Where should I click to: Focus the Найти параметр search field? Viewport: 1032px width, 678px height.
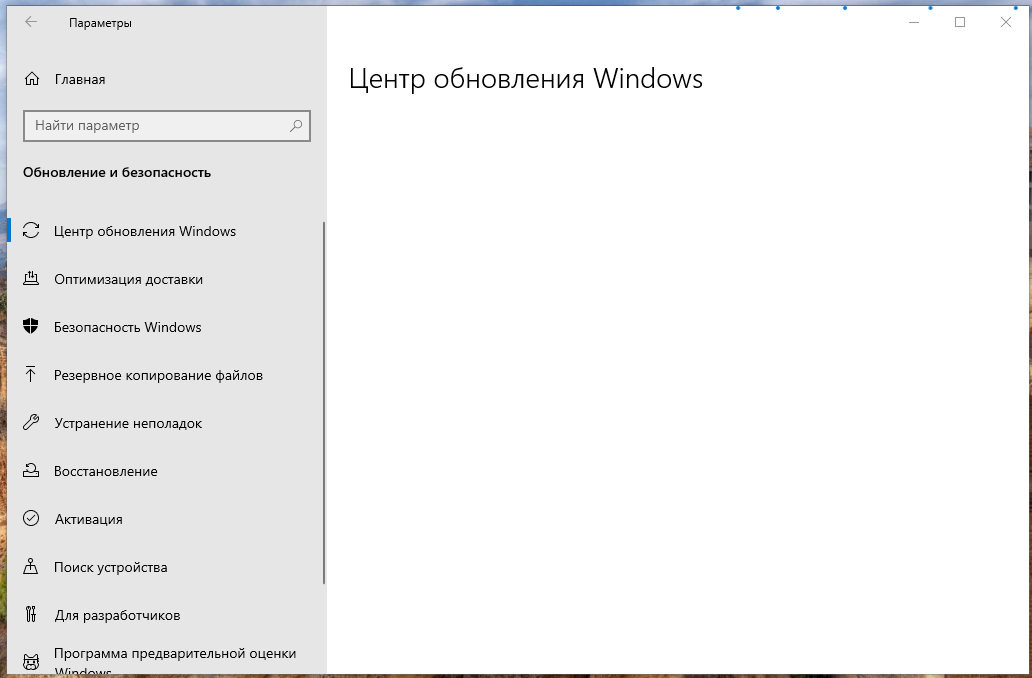167,126
